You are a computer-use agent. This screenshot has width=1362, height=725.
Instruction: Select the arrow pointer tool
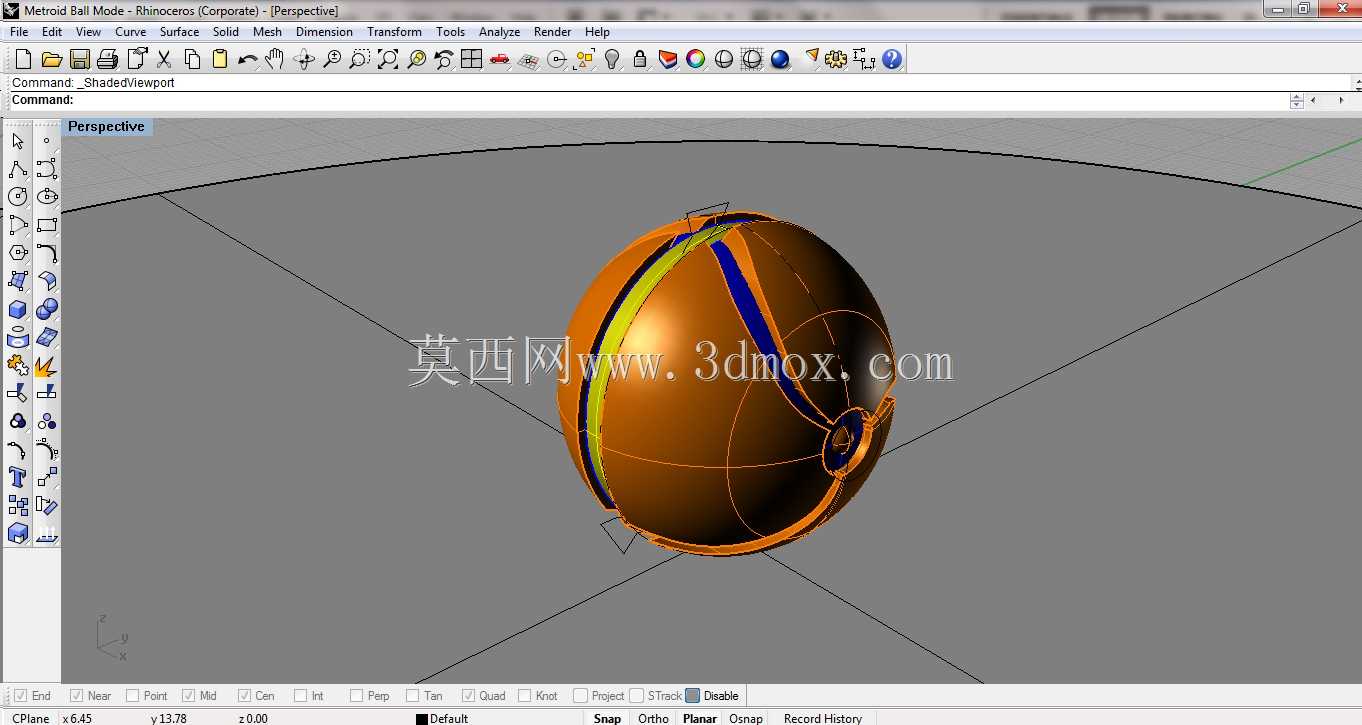click(18, 141)
